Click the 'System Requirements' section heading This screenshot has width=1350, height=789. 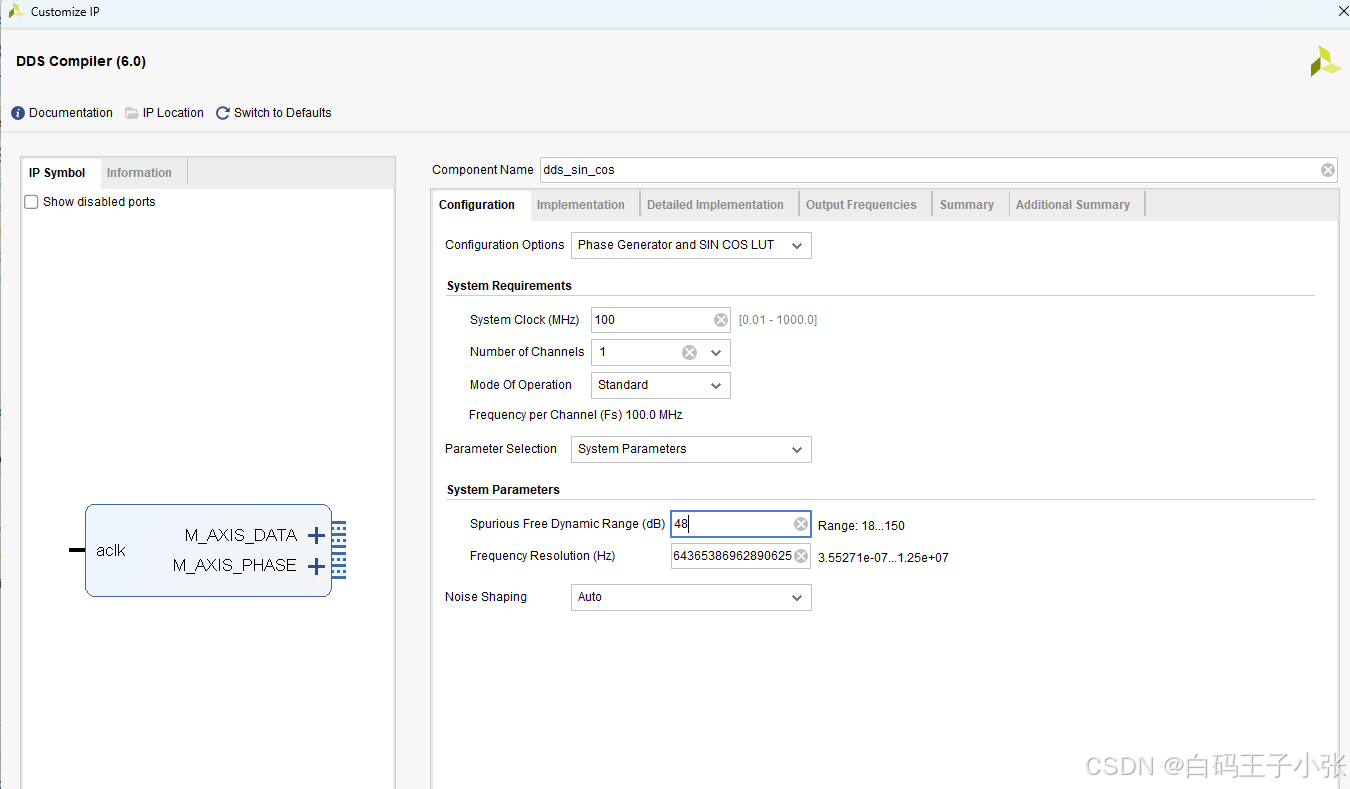pos(509,286)
